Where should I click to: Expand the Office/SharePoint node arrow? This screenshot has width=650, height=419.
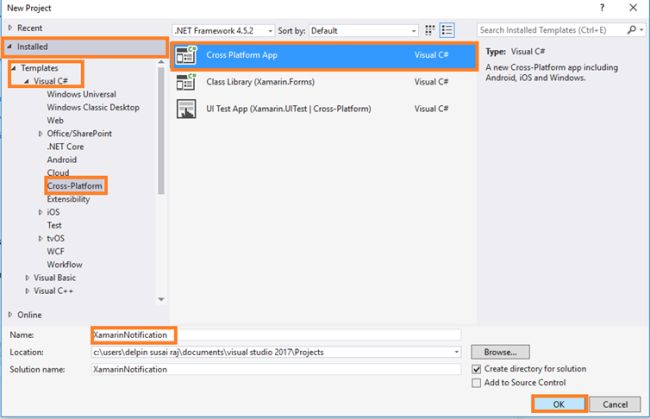point(40,133)
